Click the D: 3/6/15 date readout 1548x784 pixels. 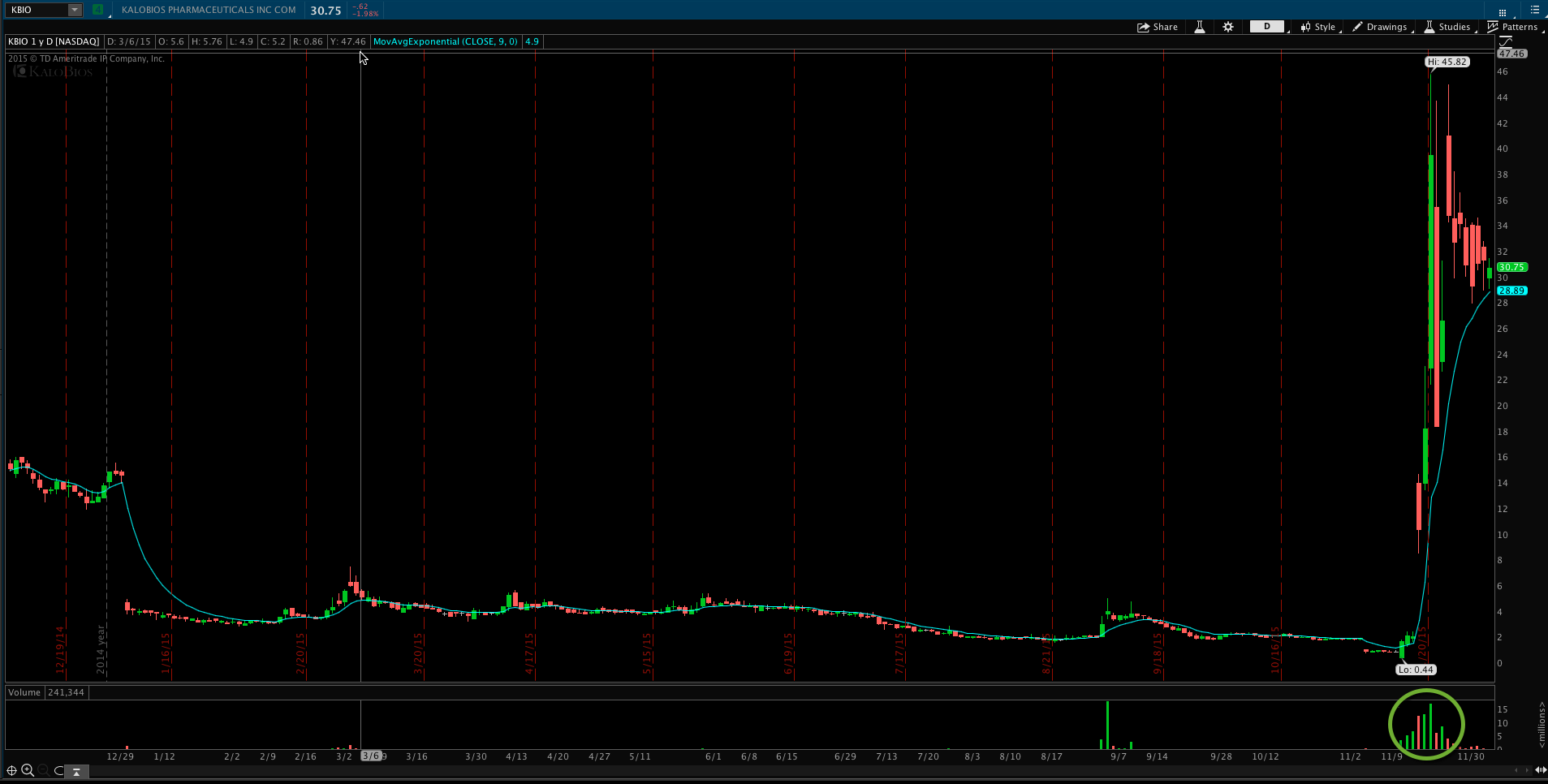tap(129, 41)
